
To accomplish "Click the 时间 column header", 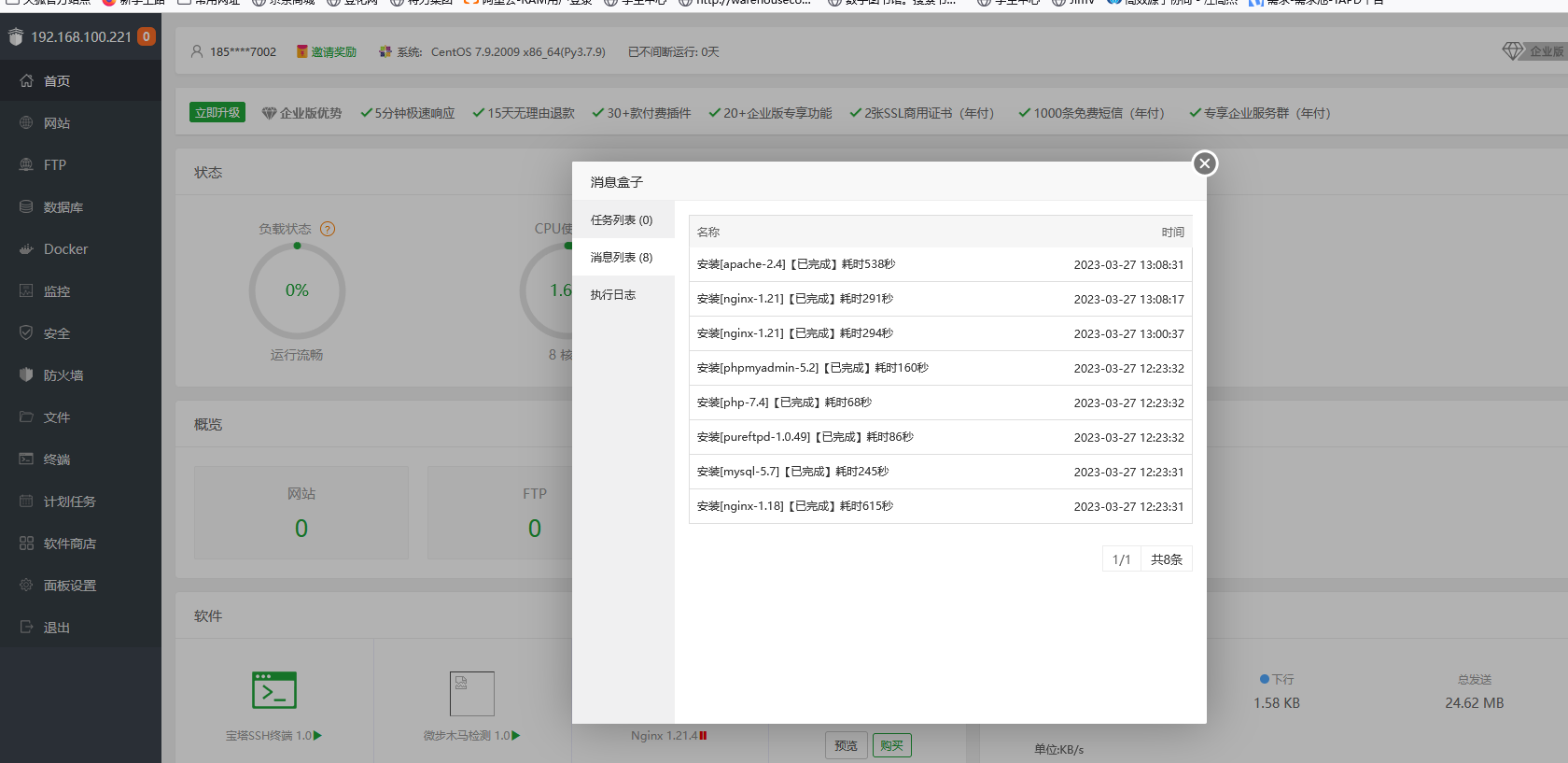I will point(1172,232).
